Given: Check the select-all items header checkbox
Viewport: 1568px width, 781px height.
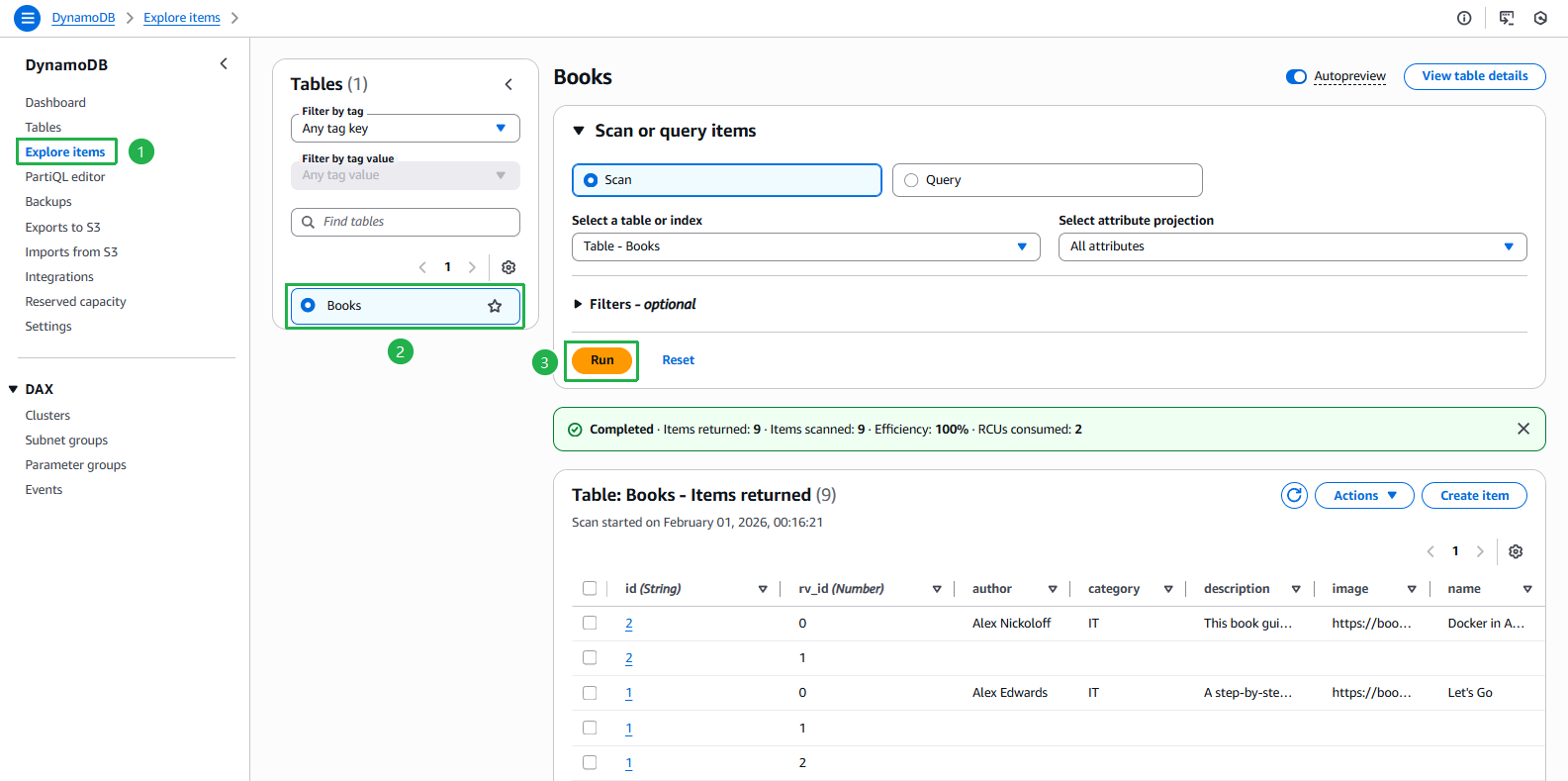Looking at the screenshot, I should (x=590, y=588).
